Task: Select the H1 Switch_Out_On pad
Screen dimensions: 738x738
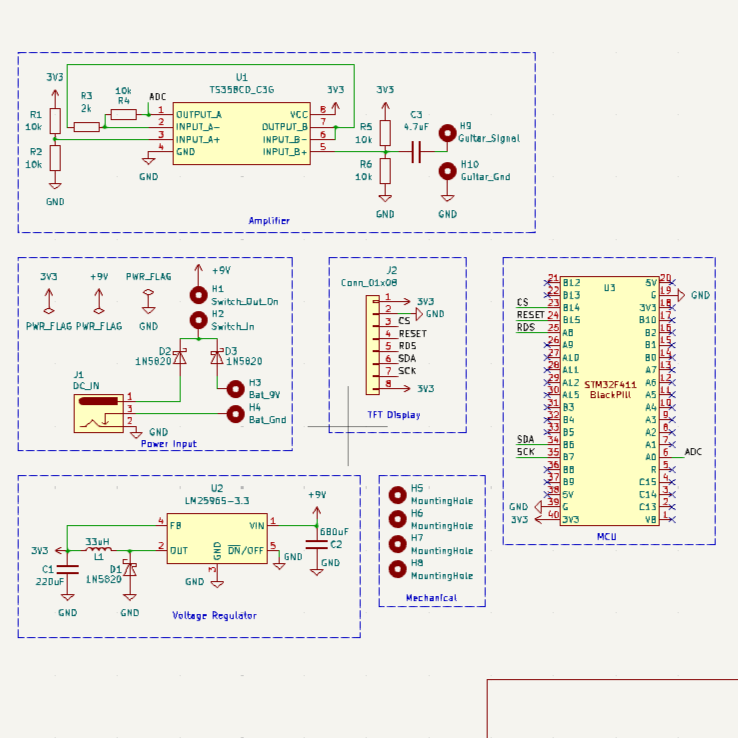Action: 199,295
